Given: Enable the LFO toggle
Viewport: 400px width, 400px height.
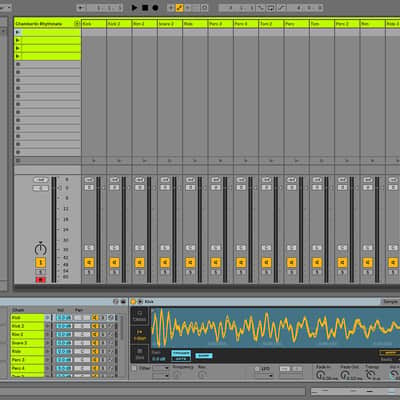Looking at the screenshot, I should pos(257,369).
